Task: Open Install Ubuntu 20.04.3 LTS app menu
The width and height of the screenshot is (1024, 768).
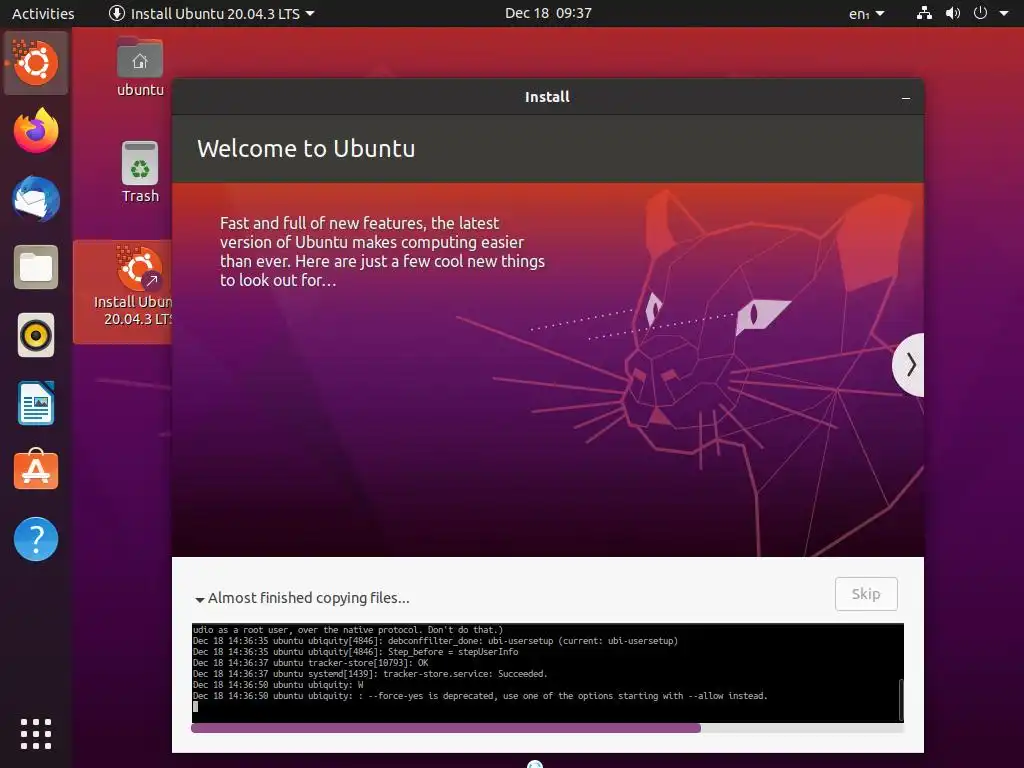Action: coord(211,13)
